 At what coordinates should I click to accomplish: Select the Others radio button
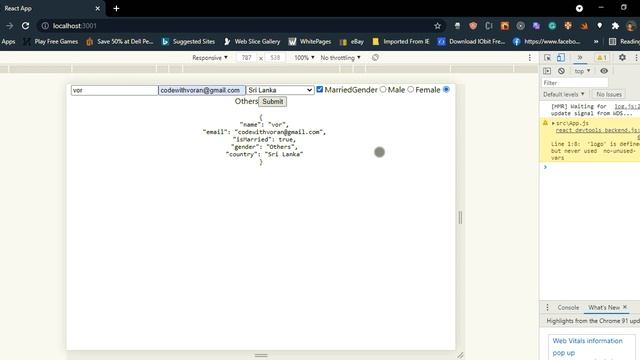pyautogui.click(x=446, y=89)
